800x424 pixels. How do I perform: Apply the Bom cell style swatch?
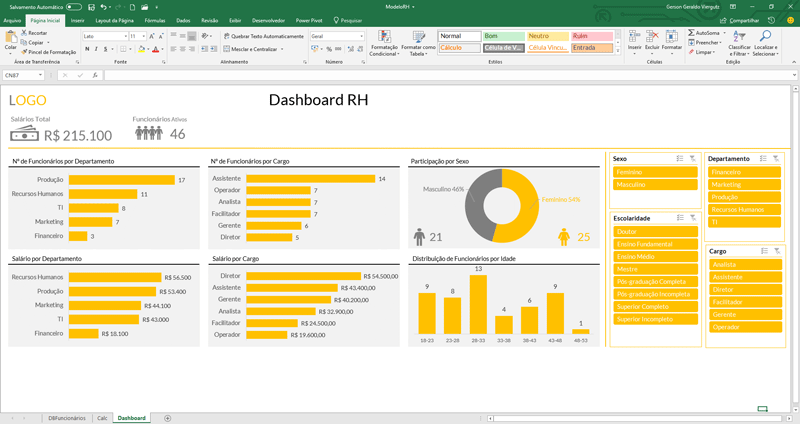[x=504, y=36]
